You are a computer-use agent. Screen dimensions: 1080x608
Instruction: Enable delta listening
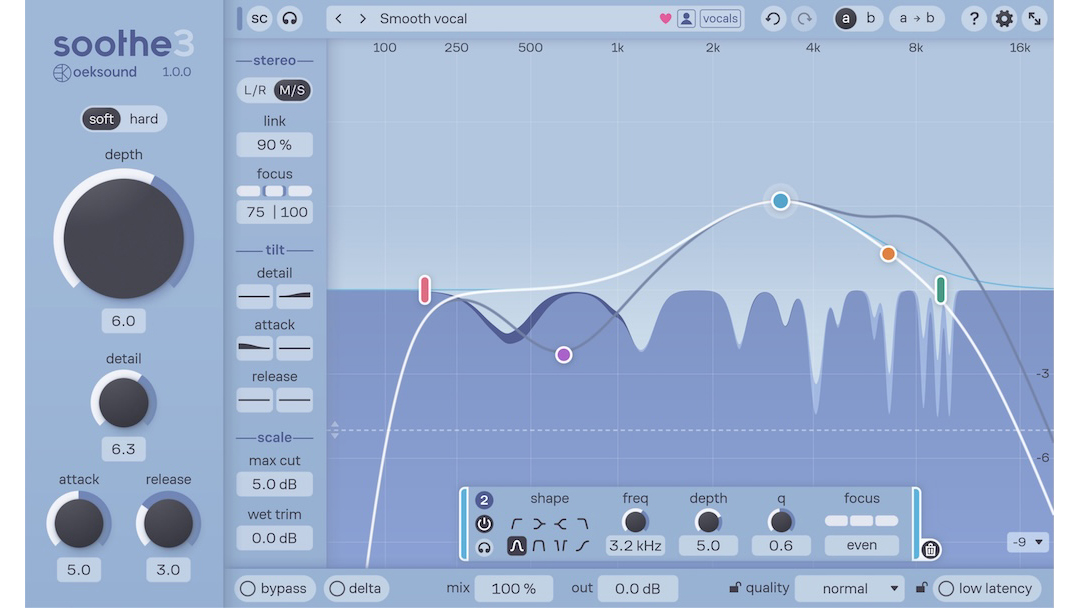(x=356, y=589)
